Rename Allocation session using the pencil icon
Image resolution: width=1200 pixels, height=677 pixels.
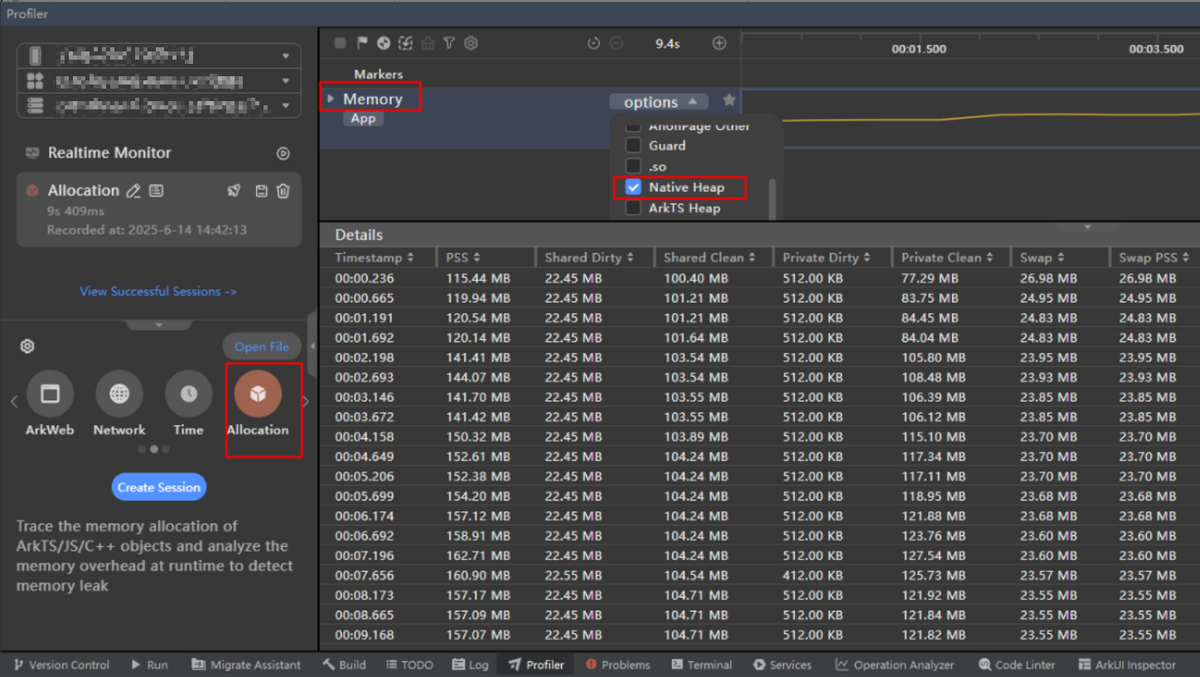point(133,191)
